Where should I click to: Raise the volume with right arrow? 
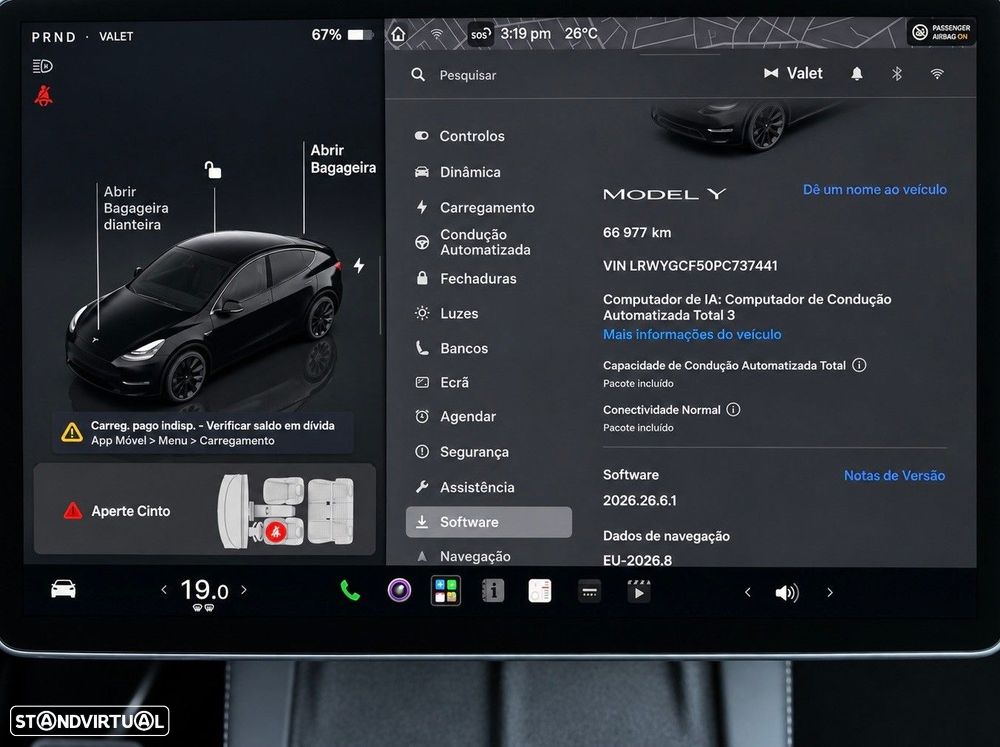point(830,593)
